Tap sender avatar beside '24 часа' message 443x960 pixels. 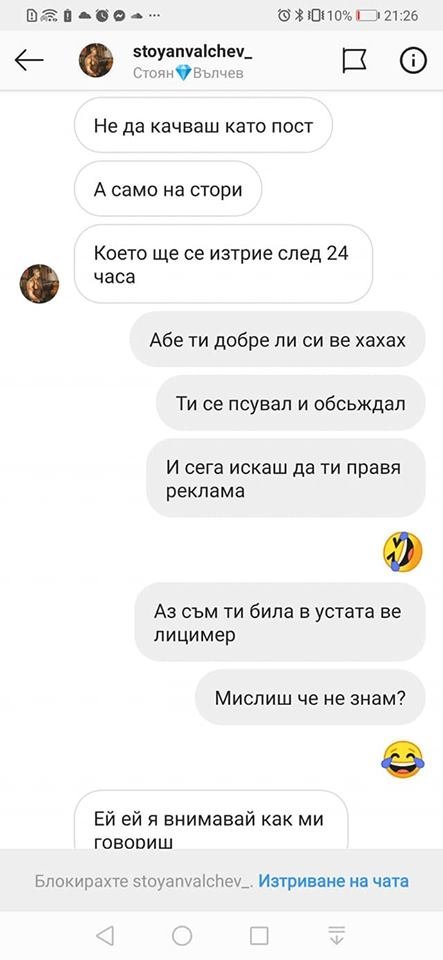(39, 283)
